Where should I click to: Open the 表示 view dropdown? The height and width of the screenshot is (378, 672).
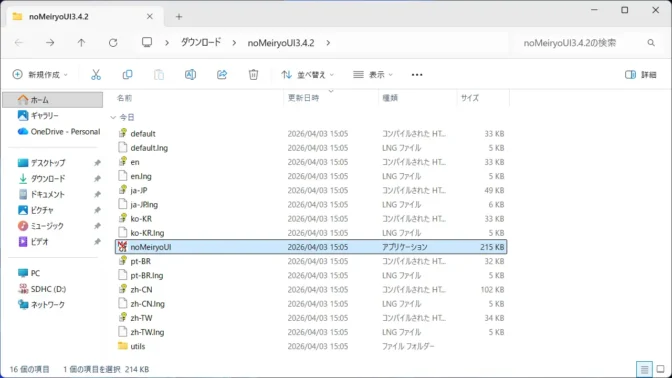pyautogui.click(x=372, y=75)
